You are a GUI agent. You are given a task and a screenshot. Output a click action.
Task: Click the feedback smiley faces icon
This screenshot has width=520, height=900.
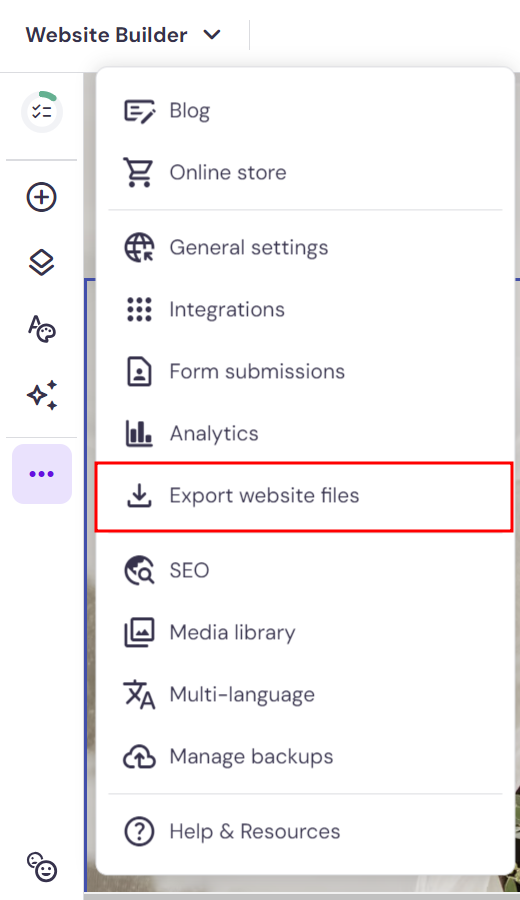coord(42,867)
